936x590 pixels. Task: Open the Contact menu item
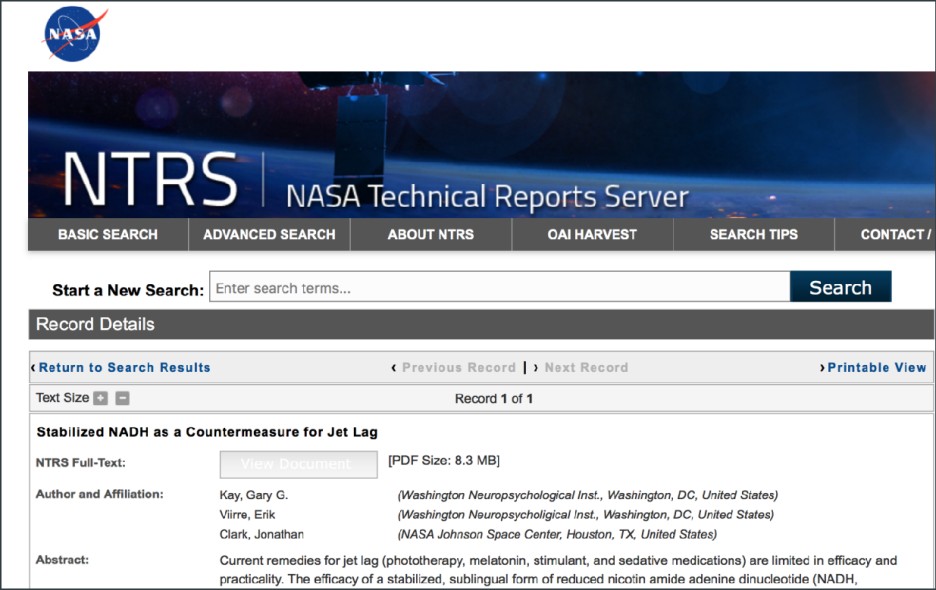(x=885, y=235)
